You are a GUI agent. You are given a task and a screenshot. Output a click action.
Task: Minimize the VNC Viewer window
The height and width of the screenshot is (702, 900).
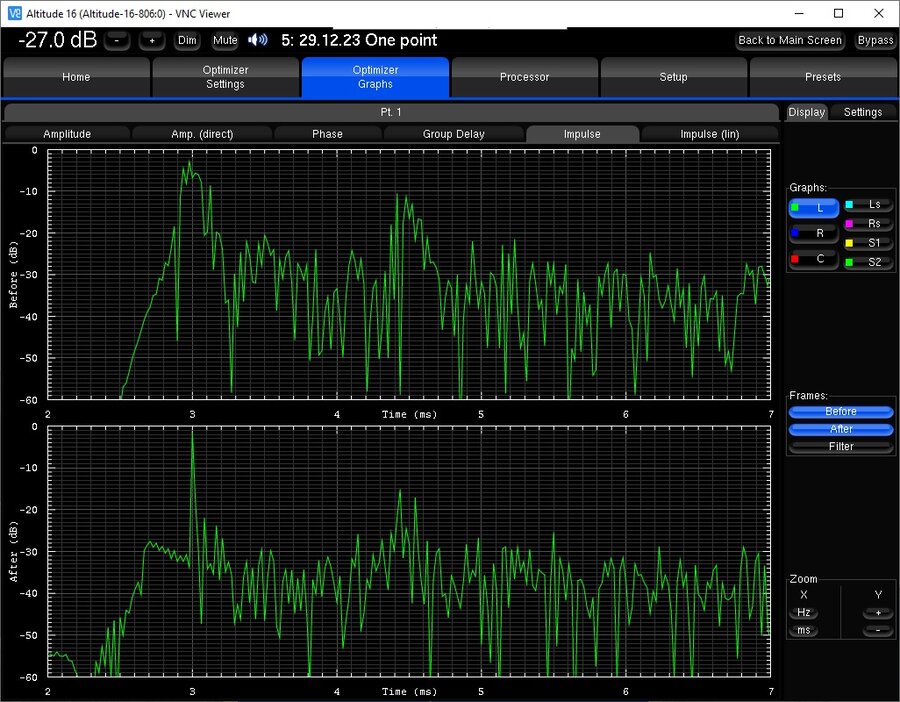[799, 13]
